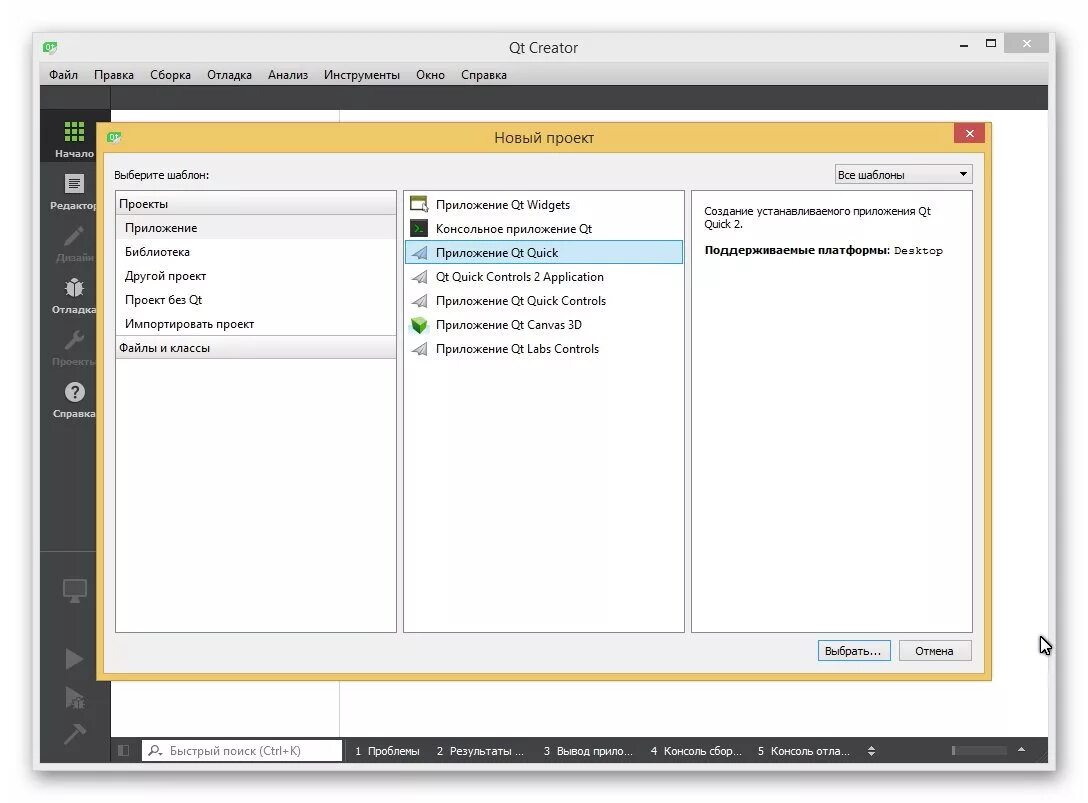Open the Сборка menu
Screen dimensions: 1088x803
coord(170,75)
